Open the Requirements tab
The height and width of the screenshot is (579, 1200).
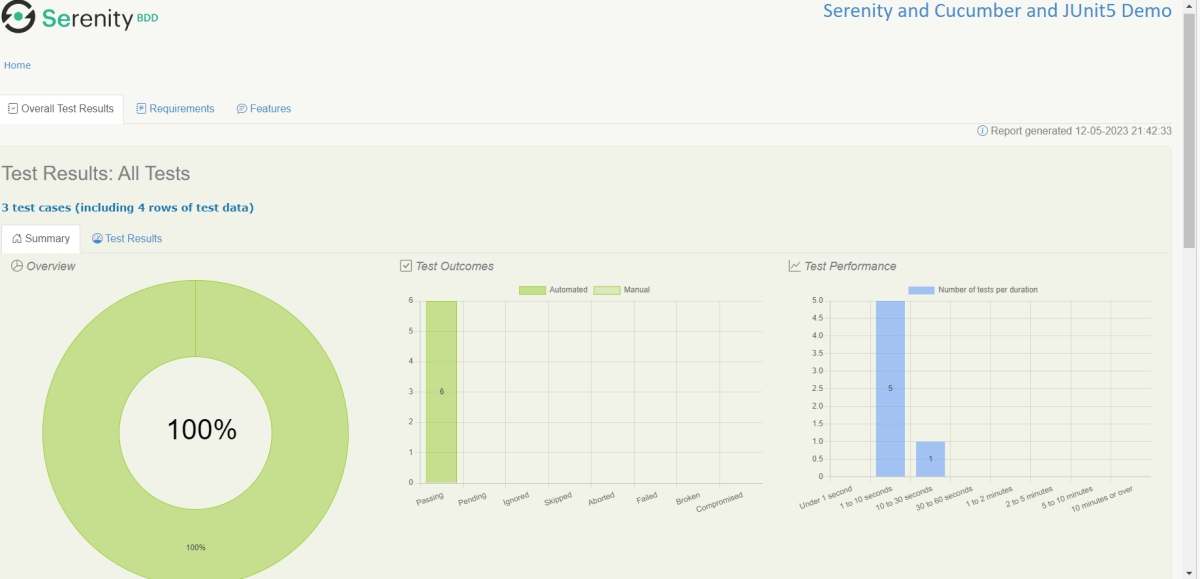point(181,109)
